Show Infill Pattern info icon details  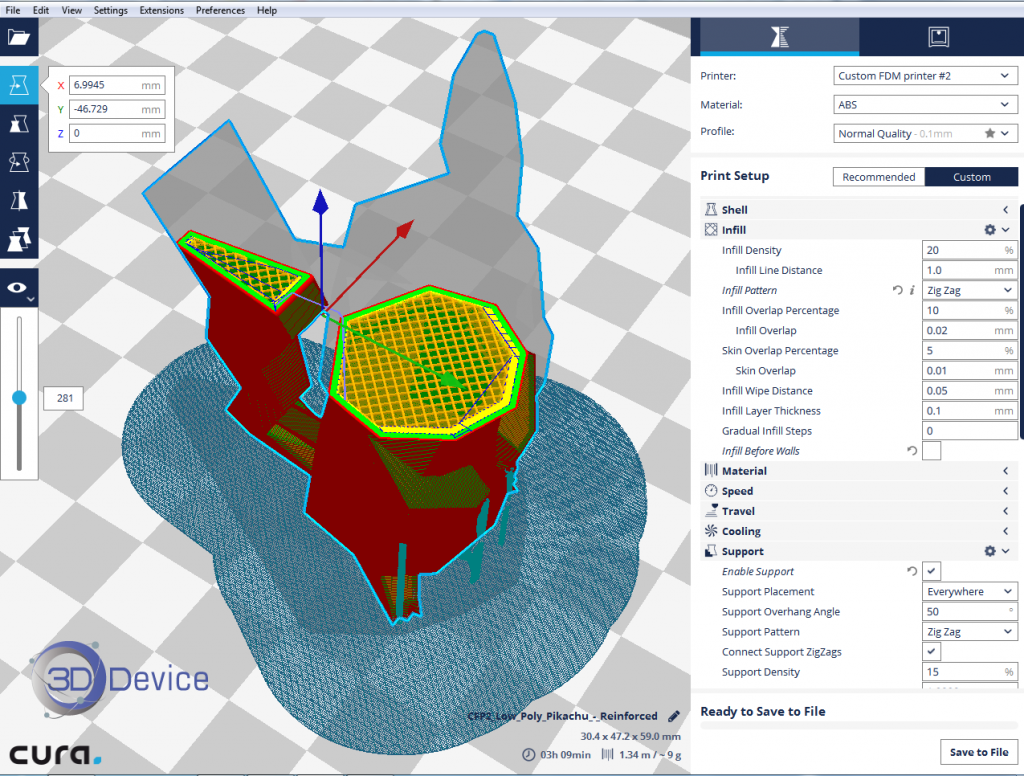point(912,290)
